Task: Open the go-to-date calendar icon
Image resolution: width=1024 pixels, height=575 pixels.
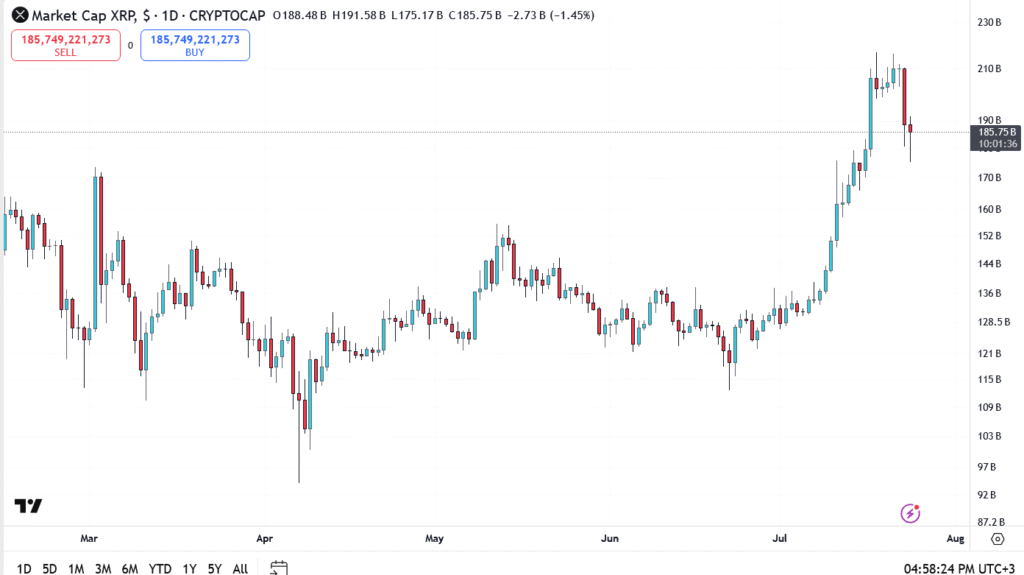Action: pos(279,568)
